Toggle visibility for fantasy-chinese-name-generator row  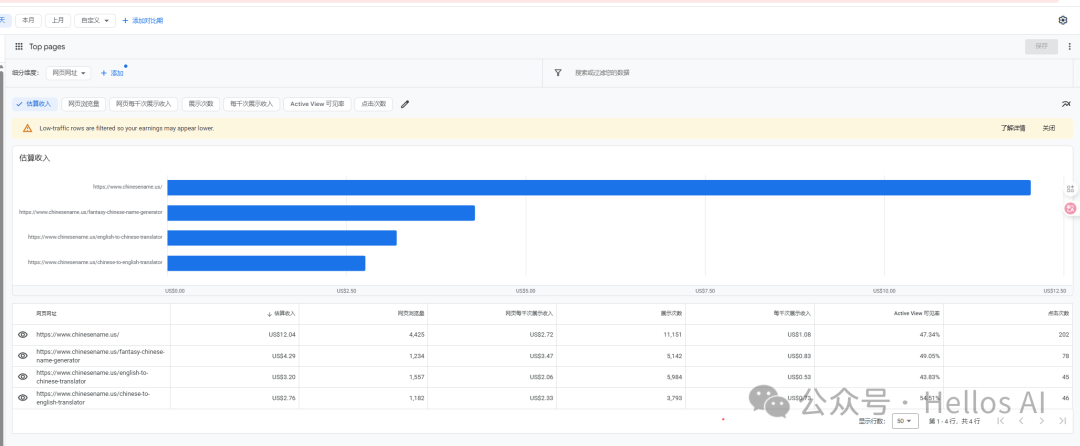point(23,355)
